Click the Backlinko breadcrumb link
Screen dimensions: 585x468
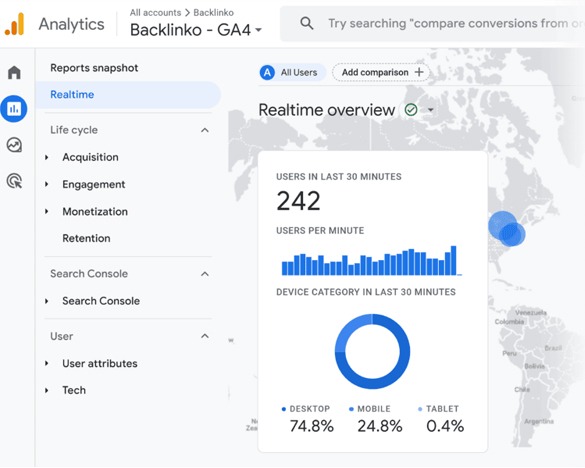(213, 13)
